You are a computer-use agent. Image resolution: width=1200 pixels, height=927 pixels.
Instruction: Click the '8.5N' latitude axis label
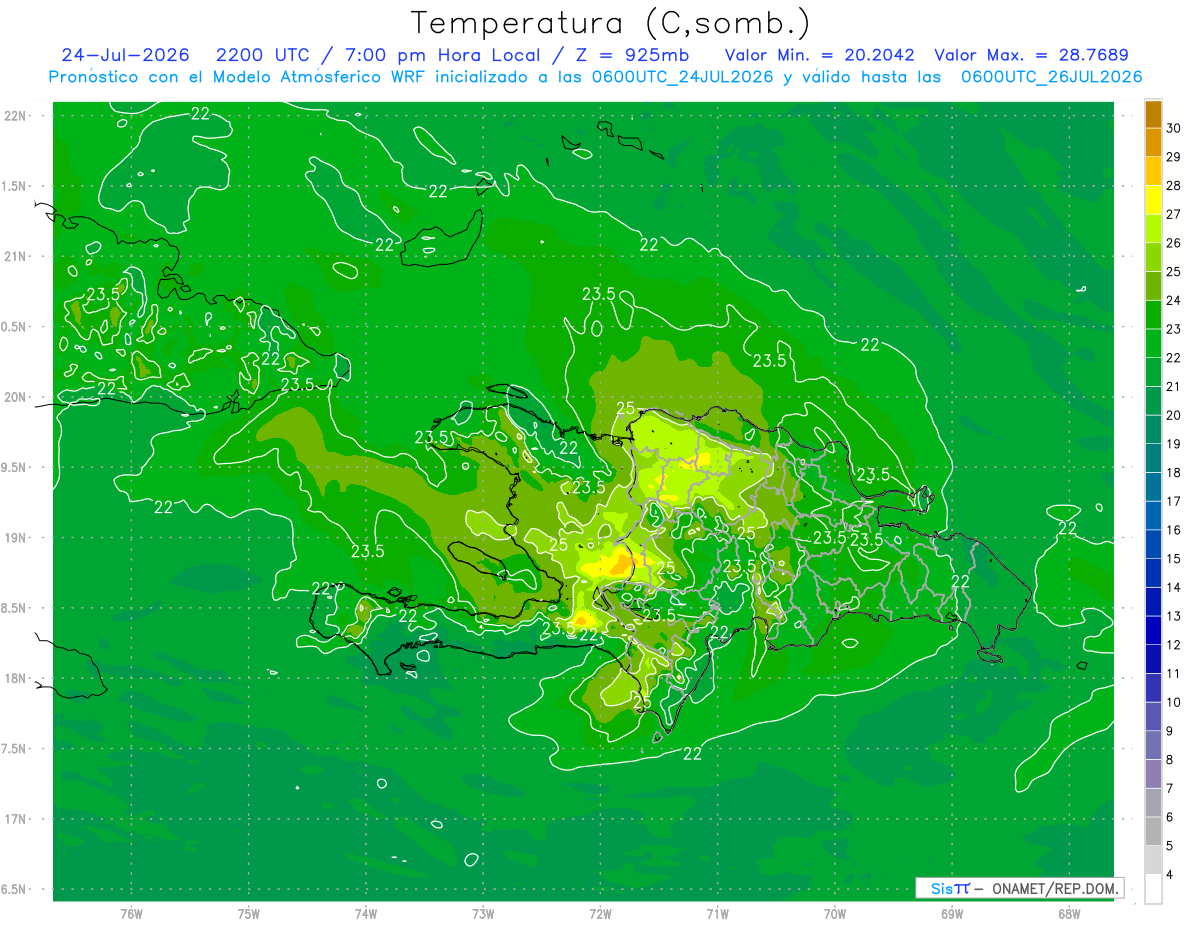14,608
